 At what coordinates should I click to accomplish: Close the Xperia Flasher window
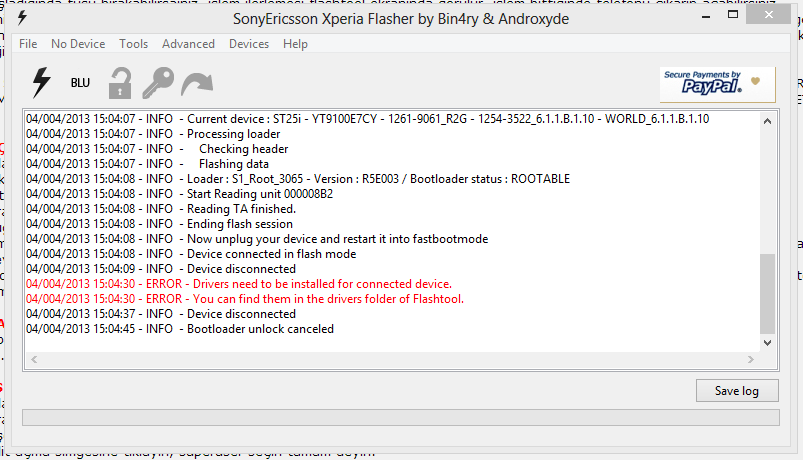tap(768, 15)
